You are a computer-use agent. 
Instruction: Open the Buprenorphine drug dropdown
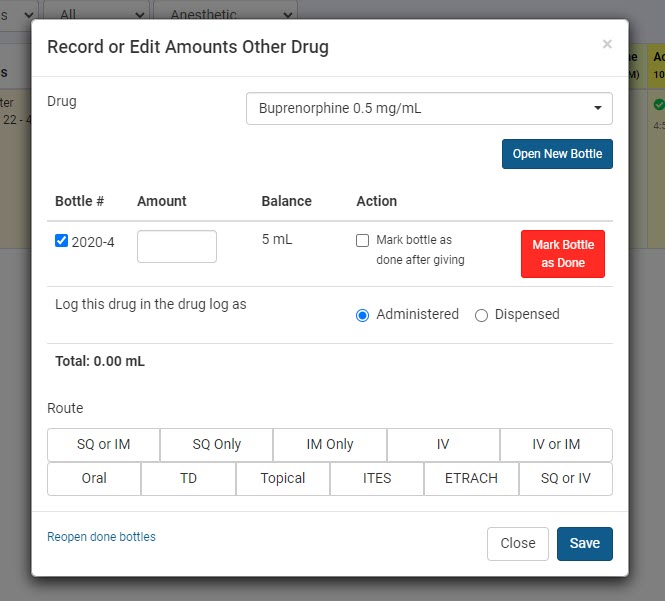point(429,108)
